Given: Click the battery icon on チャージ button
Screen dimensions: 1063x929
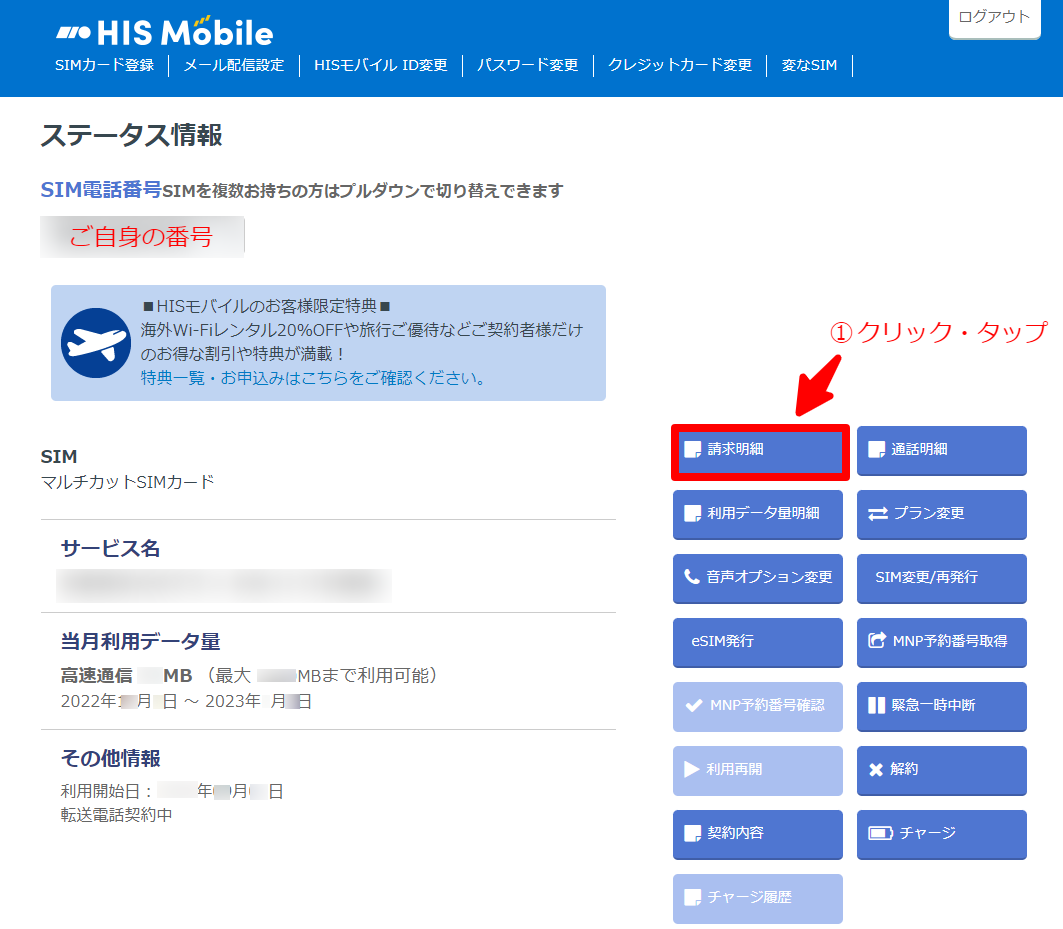Looking at the screenshot, I should click(x=881, y=833).
